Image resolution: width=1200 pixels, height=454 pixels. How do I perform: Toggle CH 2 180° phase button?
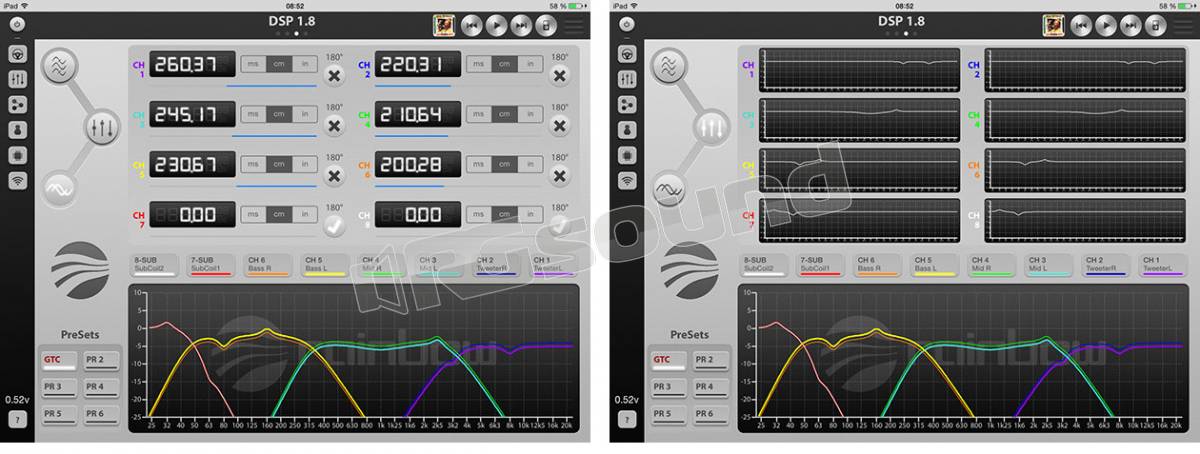click(560, 76)
